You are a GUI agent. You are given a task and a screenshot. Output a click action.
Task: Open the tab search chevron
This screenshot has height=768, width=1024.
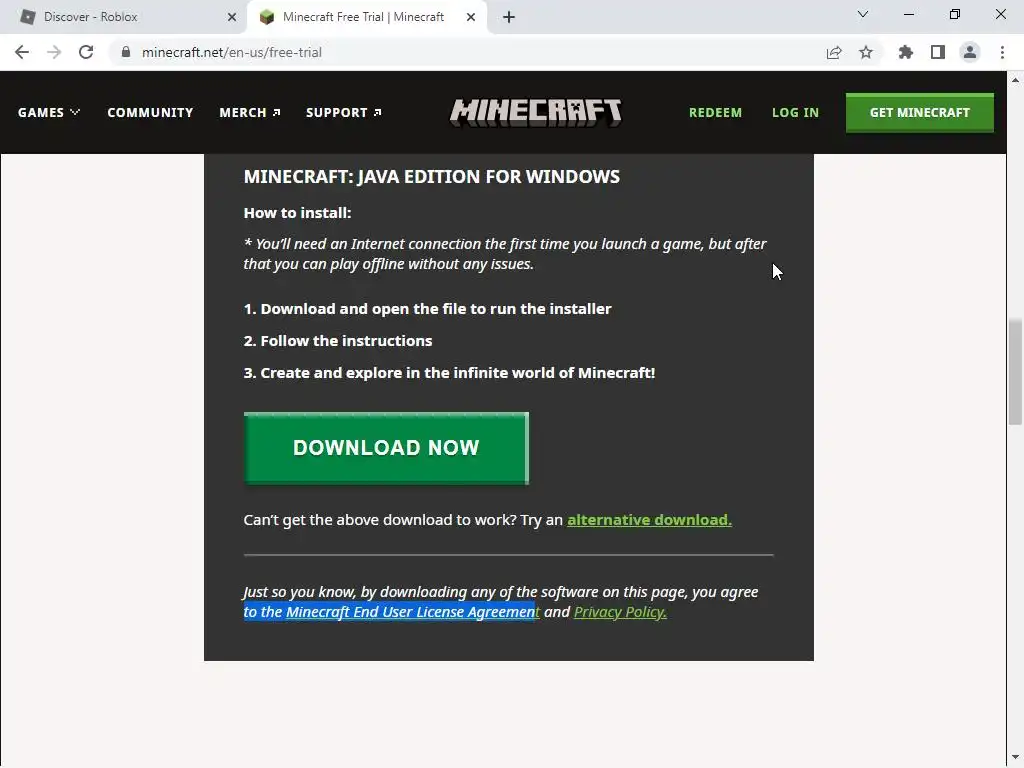pyautogui.click(x=863, y=14)
